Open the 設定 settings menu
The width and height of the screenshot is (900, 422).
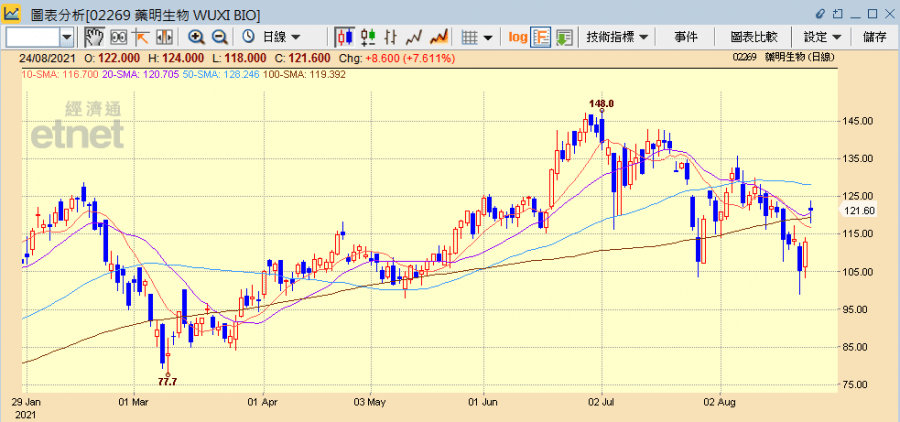(822, 37)
